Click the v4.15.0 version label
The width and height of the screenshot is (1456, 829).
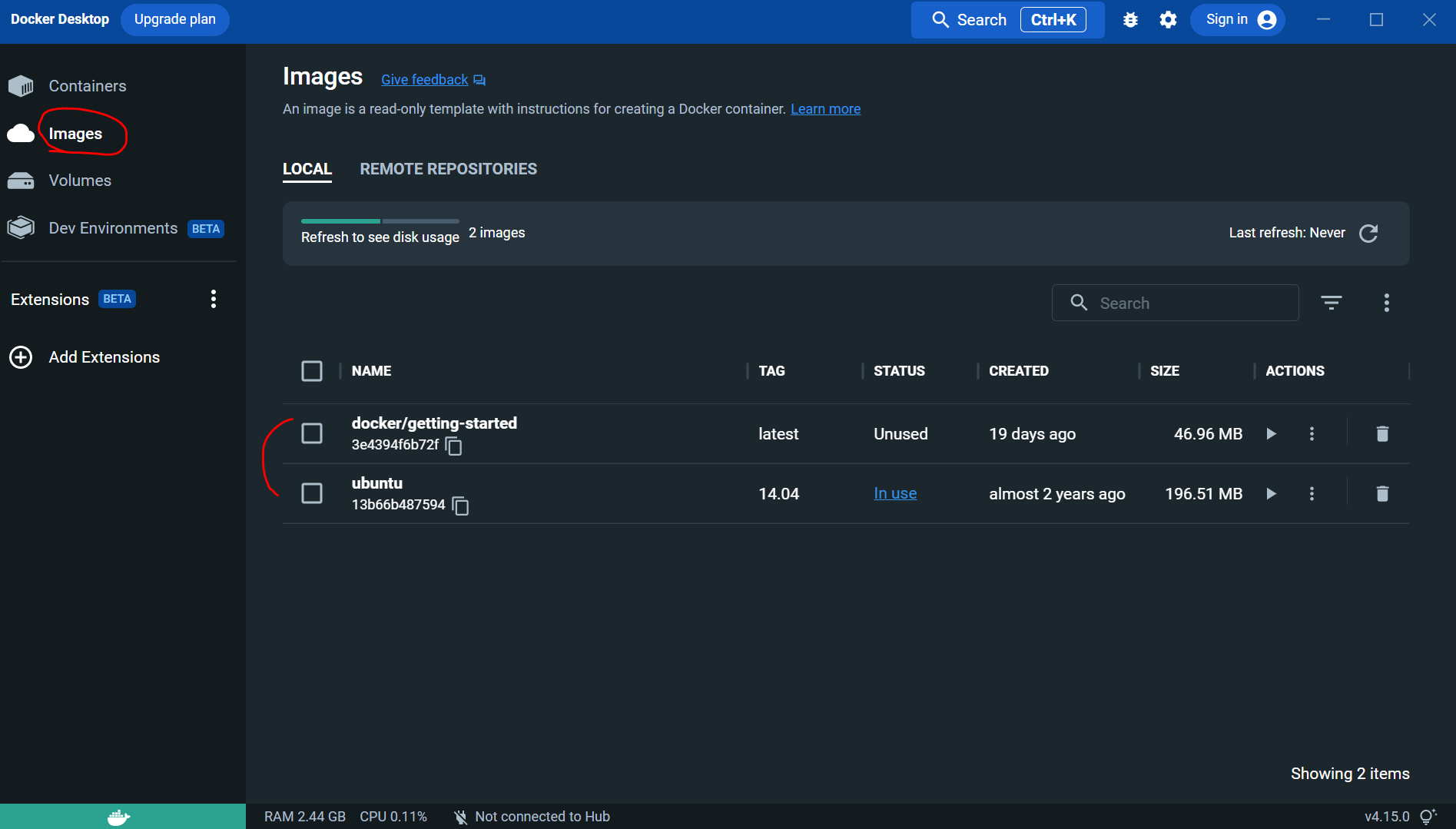[x=1387, y=817]
